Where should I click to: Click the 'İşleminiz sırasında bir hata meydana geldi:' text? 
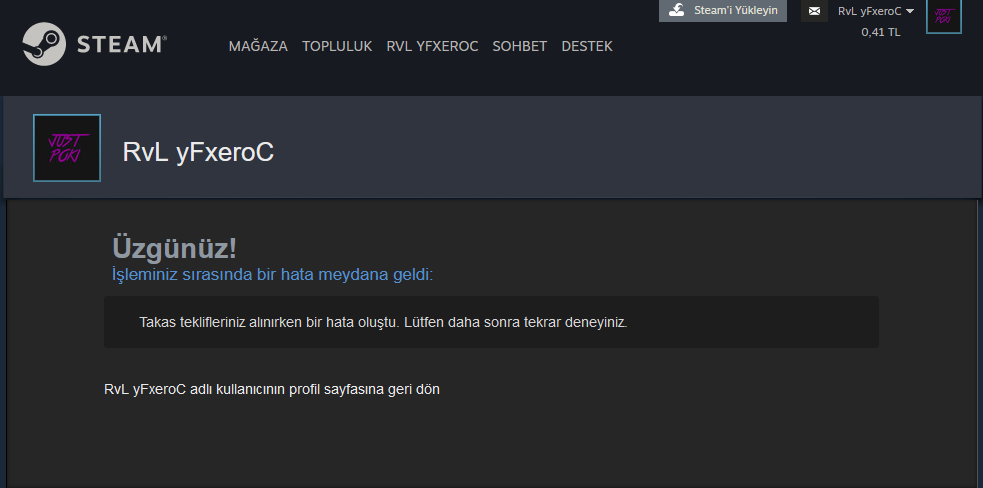point(273,275)
